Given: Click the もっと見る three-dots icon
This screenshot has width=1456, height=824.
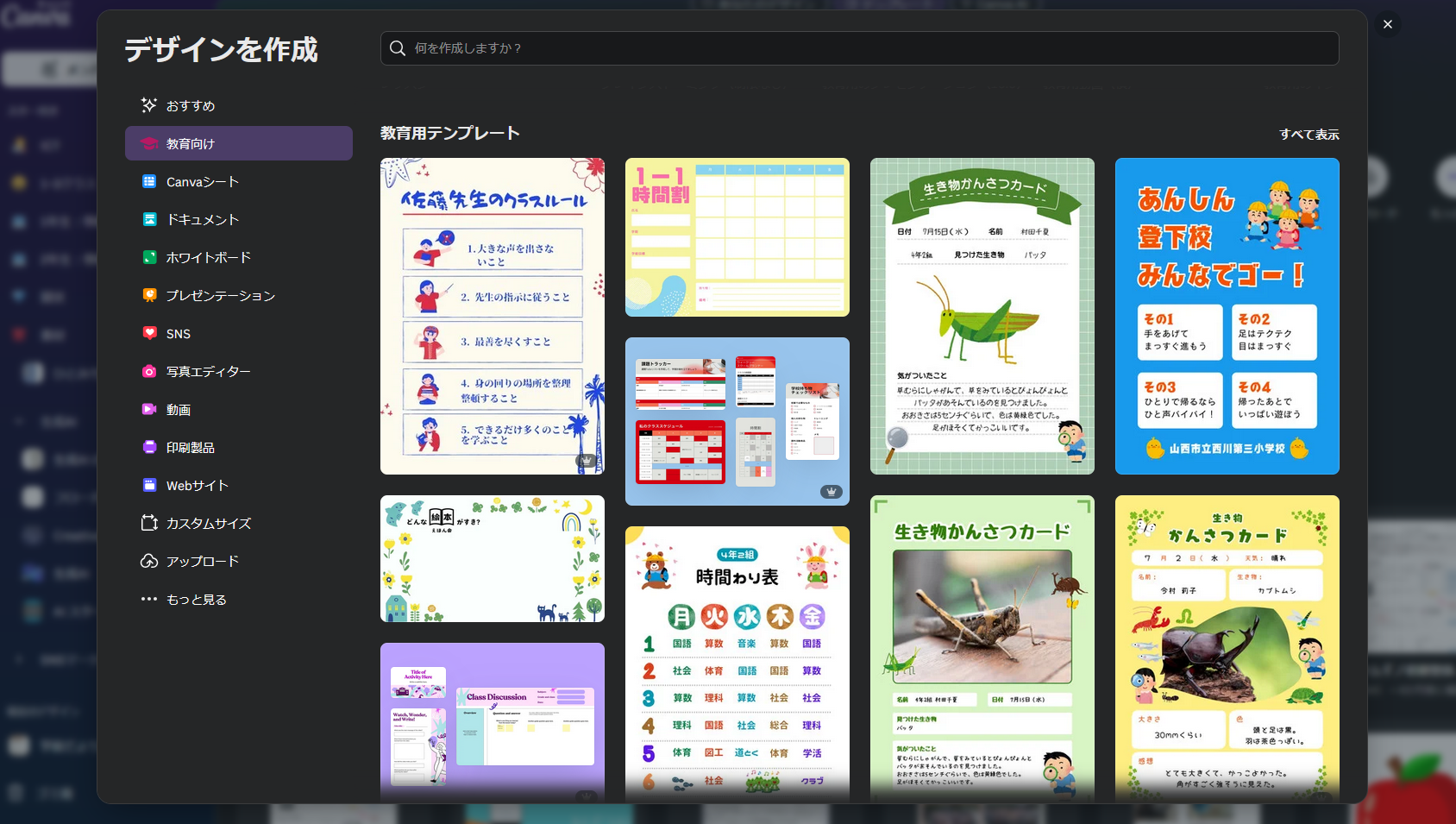Looking at the screenshot, I should (149, 599).
